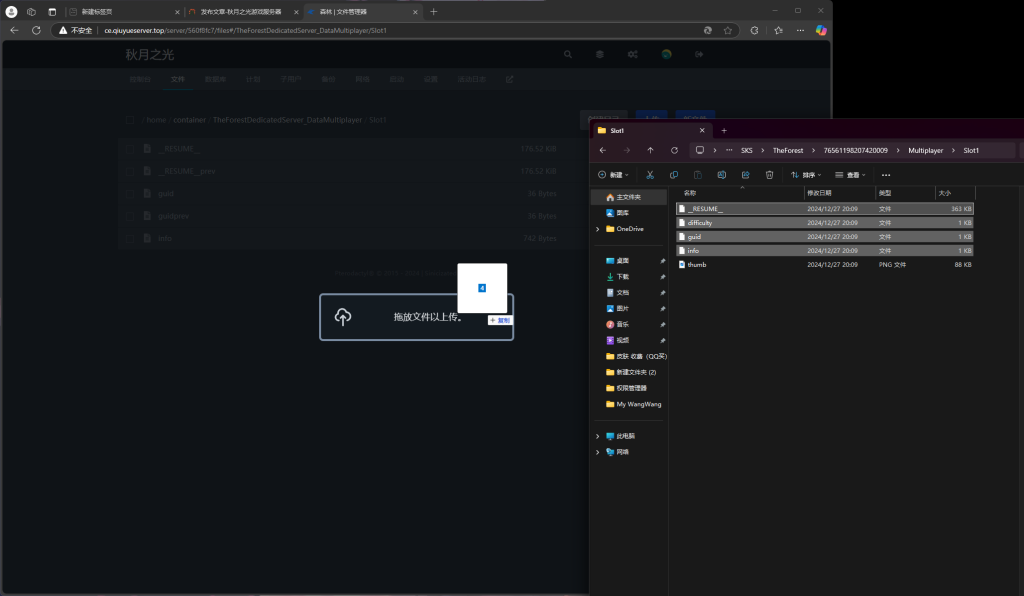Click the Share icon in Explorer toolbar
The width and height of the screenshot is (1024, 596).
pyautogui.click(x=745, y=175)
